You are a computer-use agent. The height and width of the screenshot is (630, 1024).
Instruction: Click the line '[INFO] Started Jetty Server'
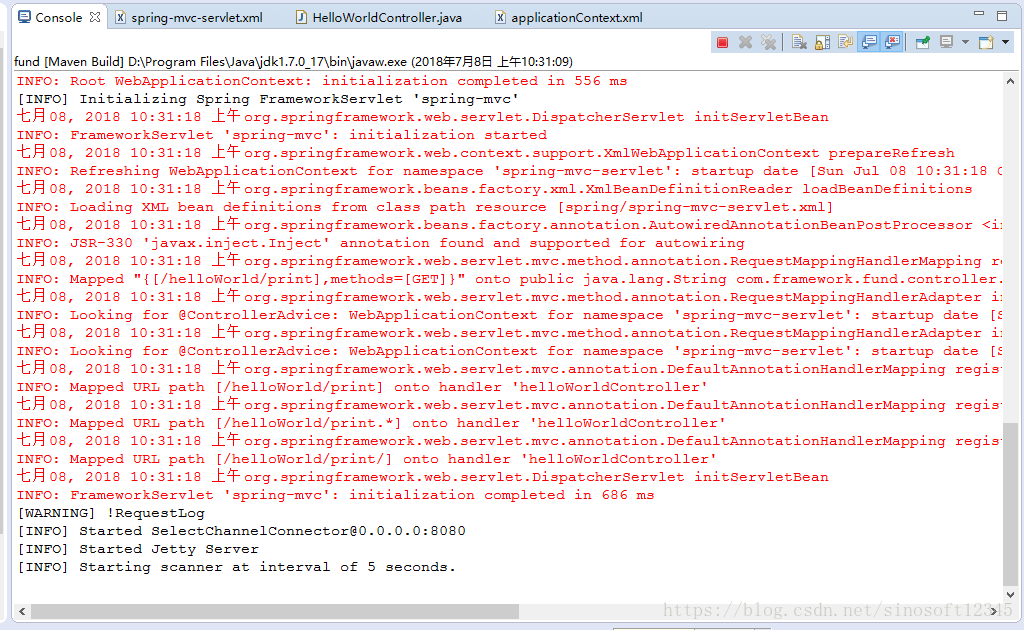click(138, 549)
